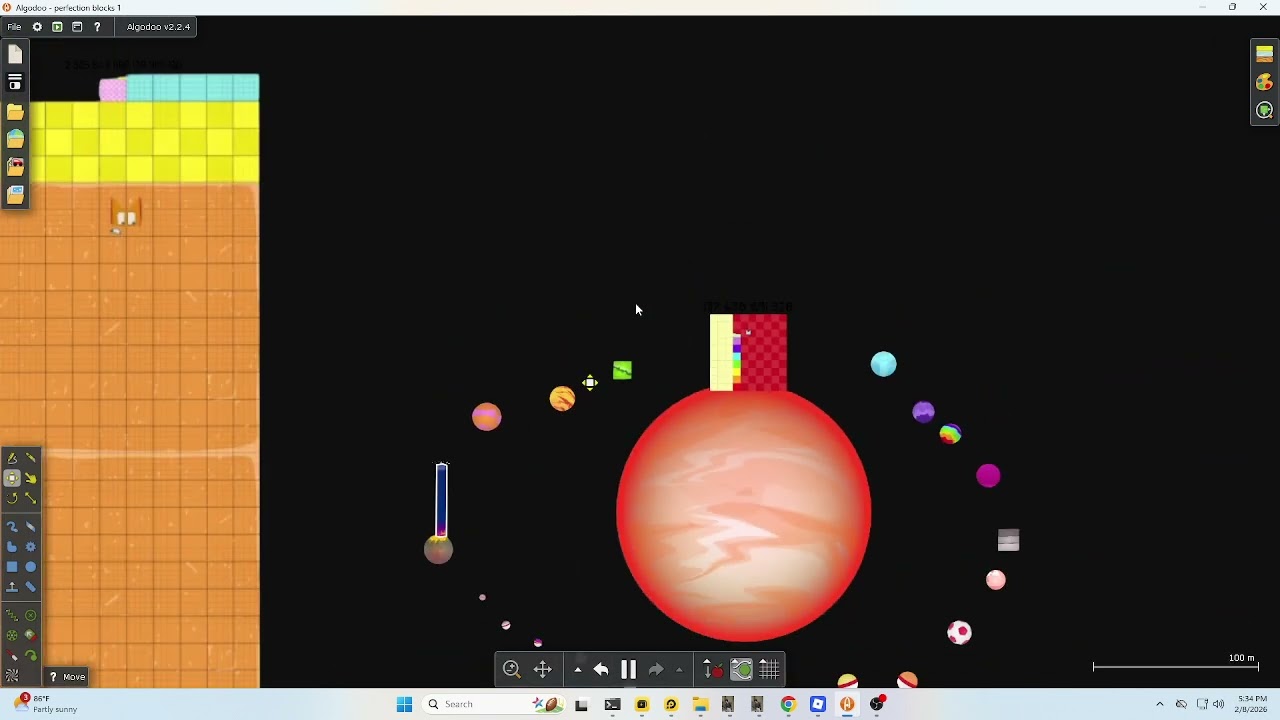1280x720 pixels.
Task: Click the magenta planet
Action: [988, 476]
